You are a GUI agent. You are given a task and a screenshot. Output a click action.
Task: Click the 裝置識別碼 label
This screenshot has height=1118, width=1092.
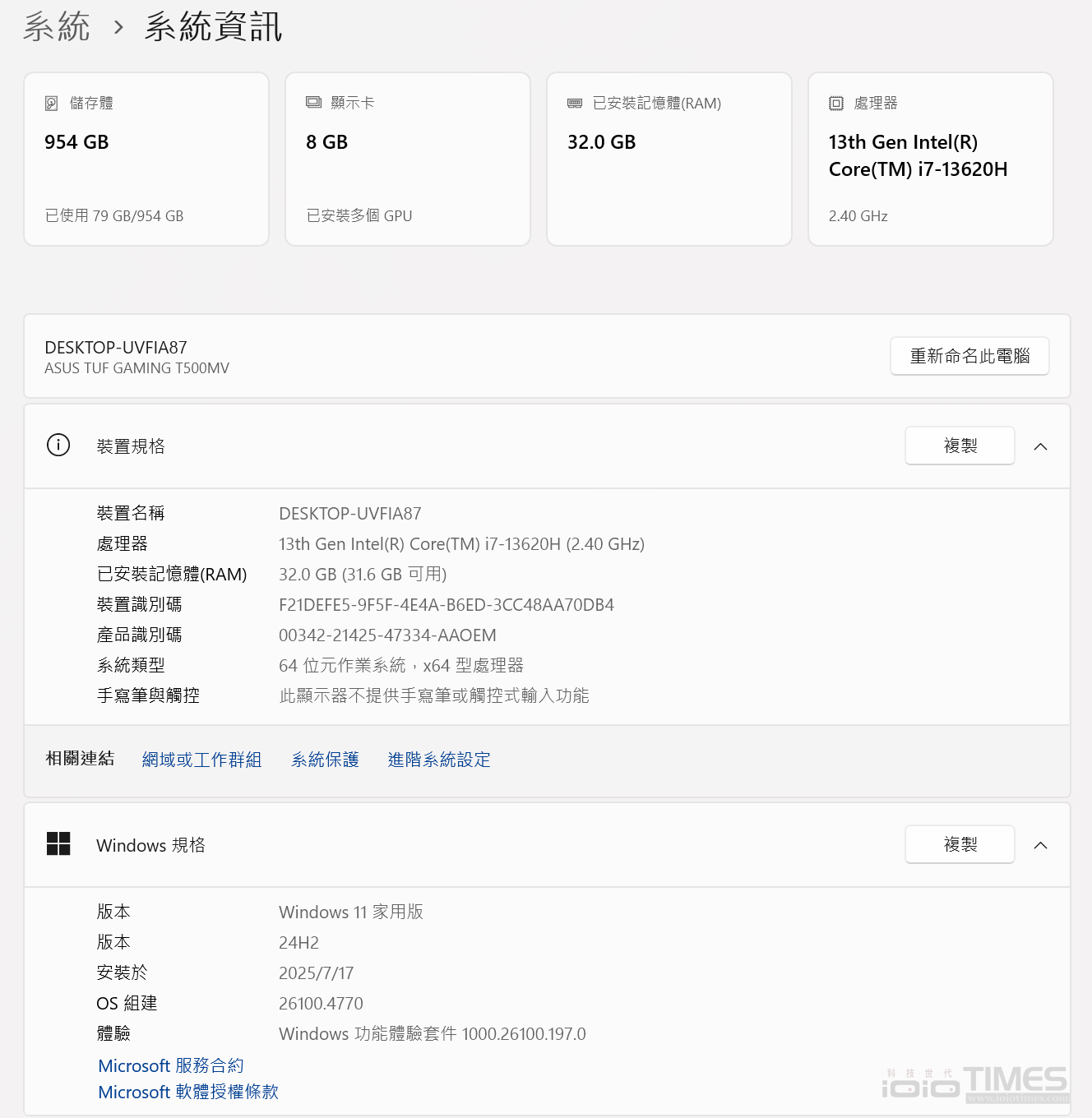pos(140,605)
